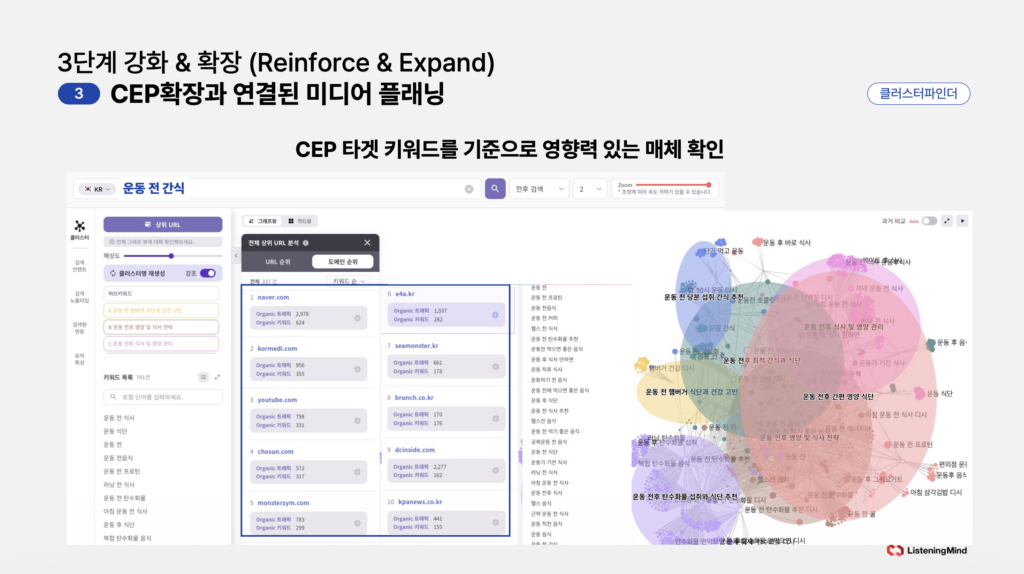Screen dimensions: 1024x574
Task: Toggle the 강조 switch off
Action: click(x=208, y=273)
